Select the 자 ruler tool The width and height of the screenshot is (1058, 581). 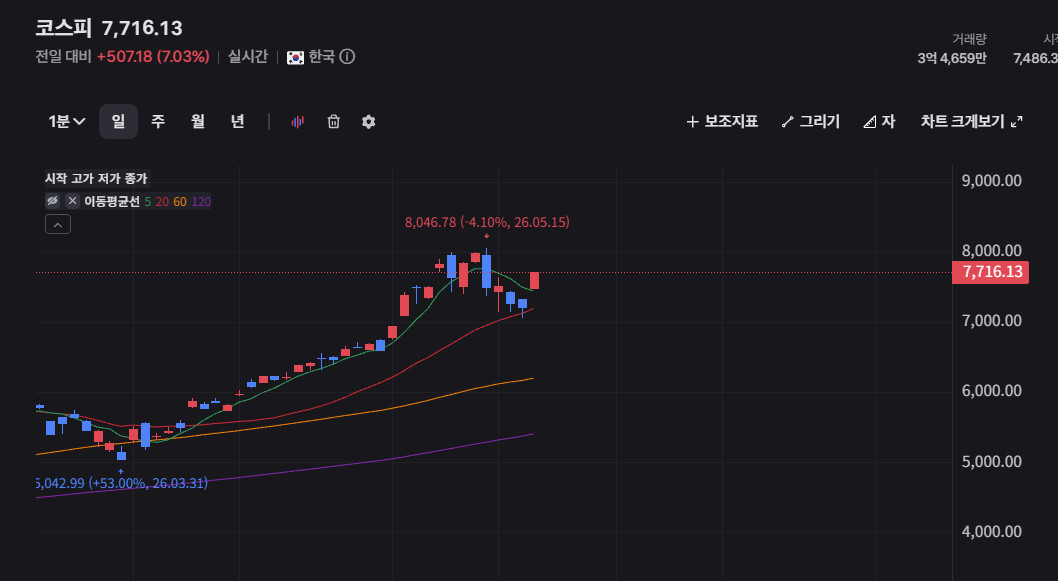(879, 121)
